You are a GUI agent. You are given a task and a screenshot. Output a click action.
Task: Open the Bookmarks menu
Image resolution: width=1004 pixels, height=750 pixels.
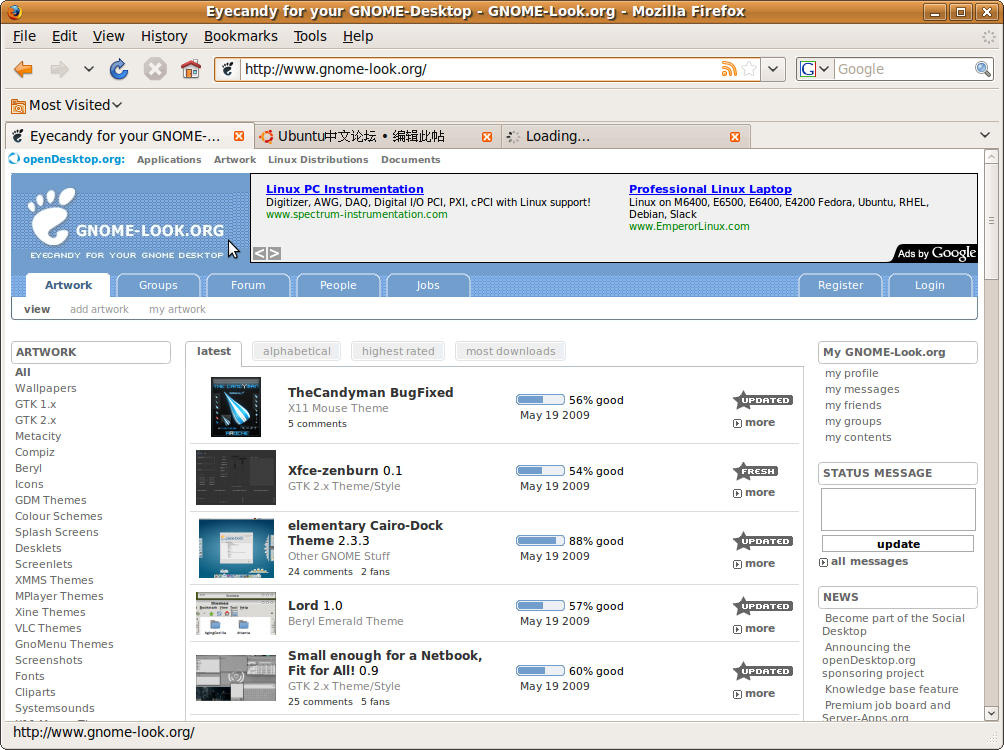coord(241,37)
